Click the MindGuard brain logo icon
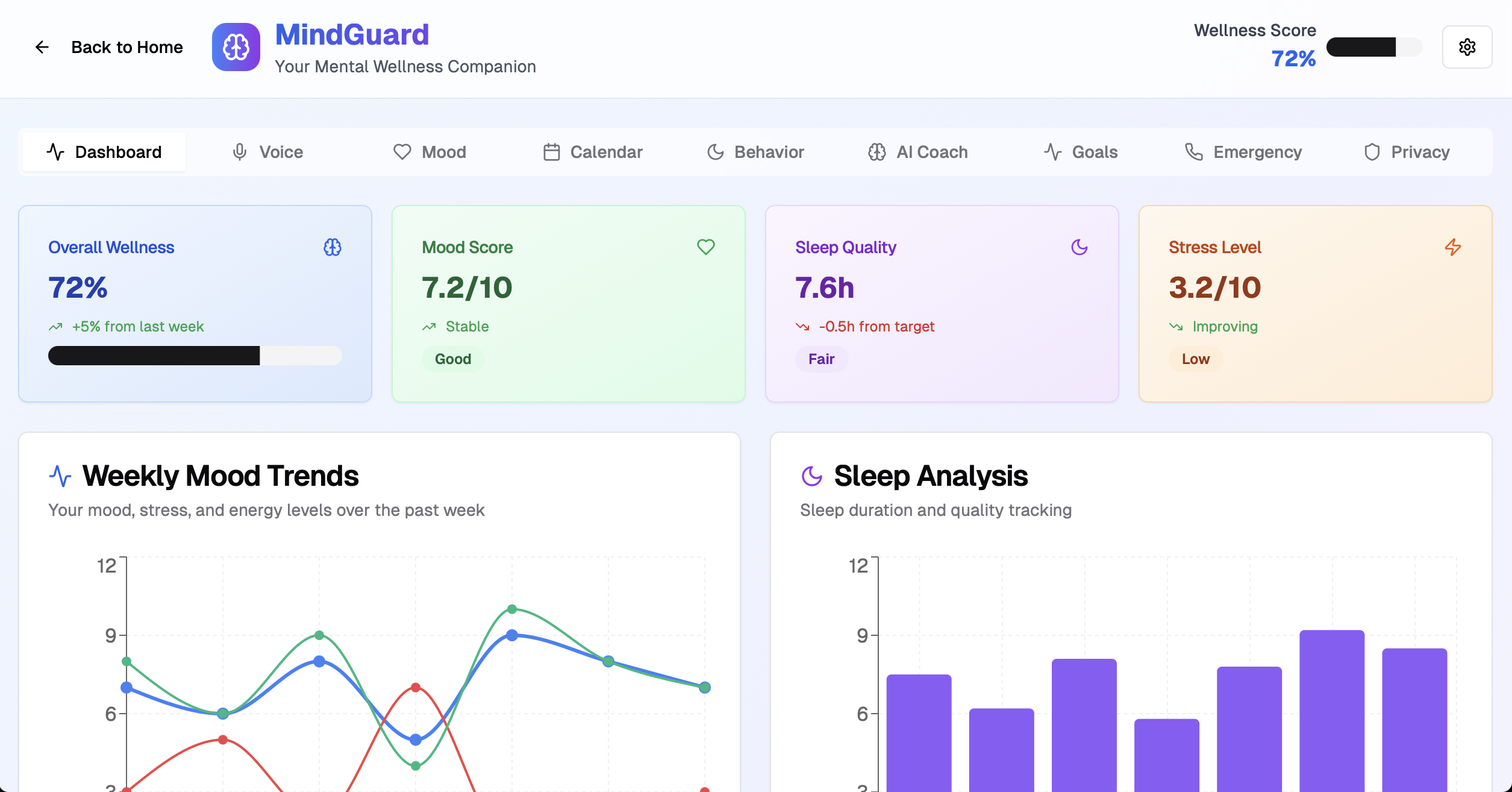 click(x=236, y=47)
